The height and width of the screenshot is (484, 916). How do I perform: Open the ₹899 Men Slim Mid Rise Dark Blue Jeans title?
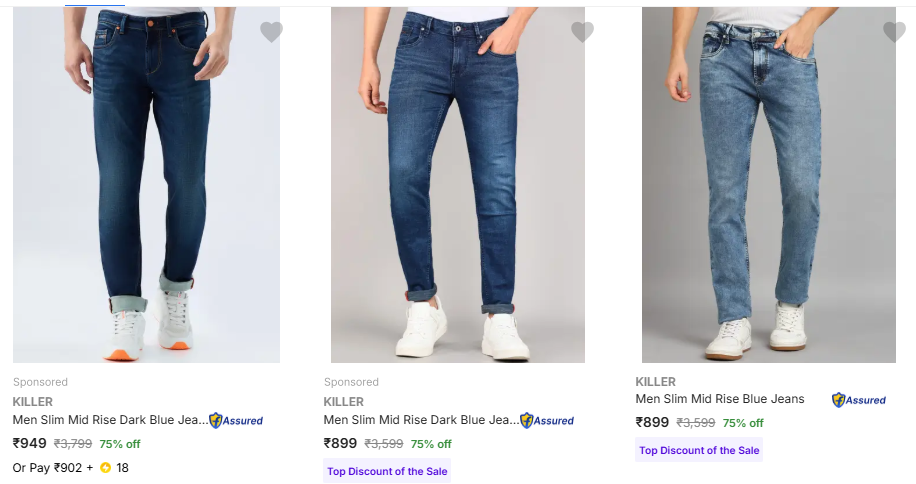tap(421, 420)
